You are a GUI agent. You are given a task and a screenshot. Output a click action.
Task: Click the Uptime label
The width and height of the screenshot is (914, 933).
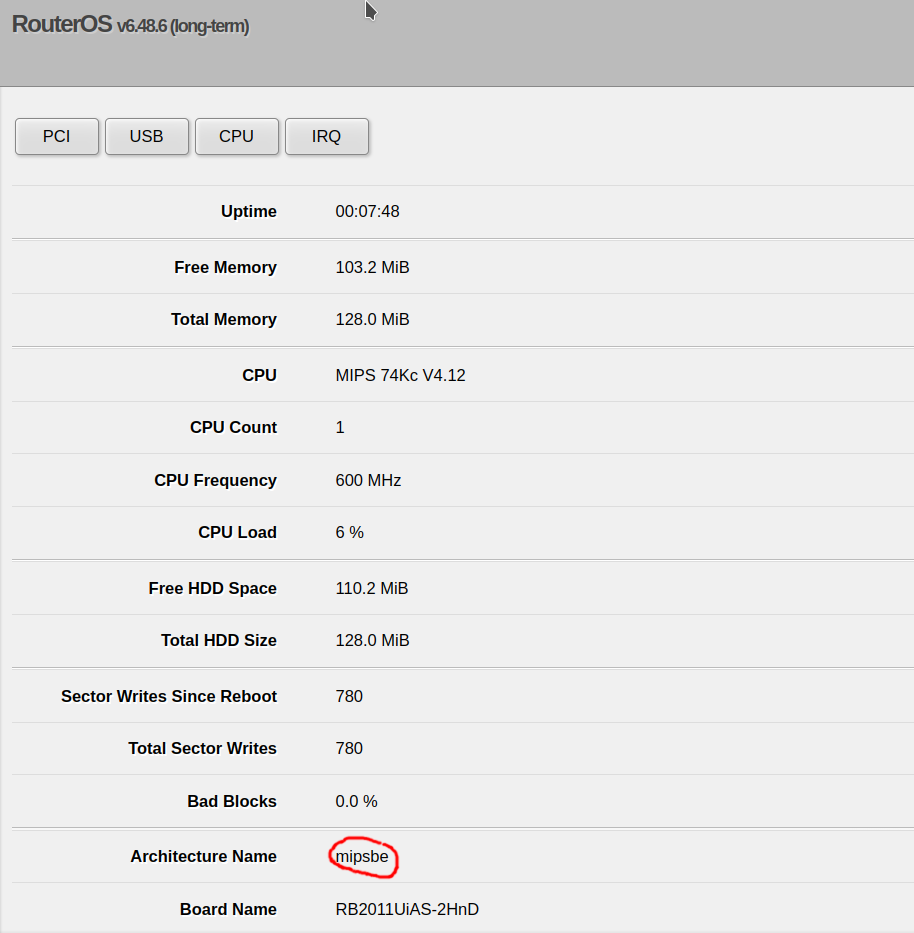pos(249,211)
